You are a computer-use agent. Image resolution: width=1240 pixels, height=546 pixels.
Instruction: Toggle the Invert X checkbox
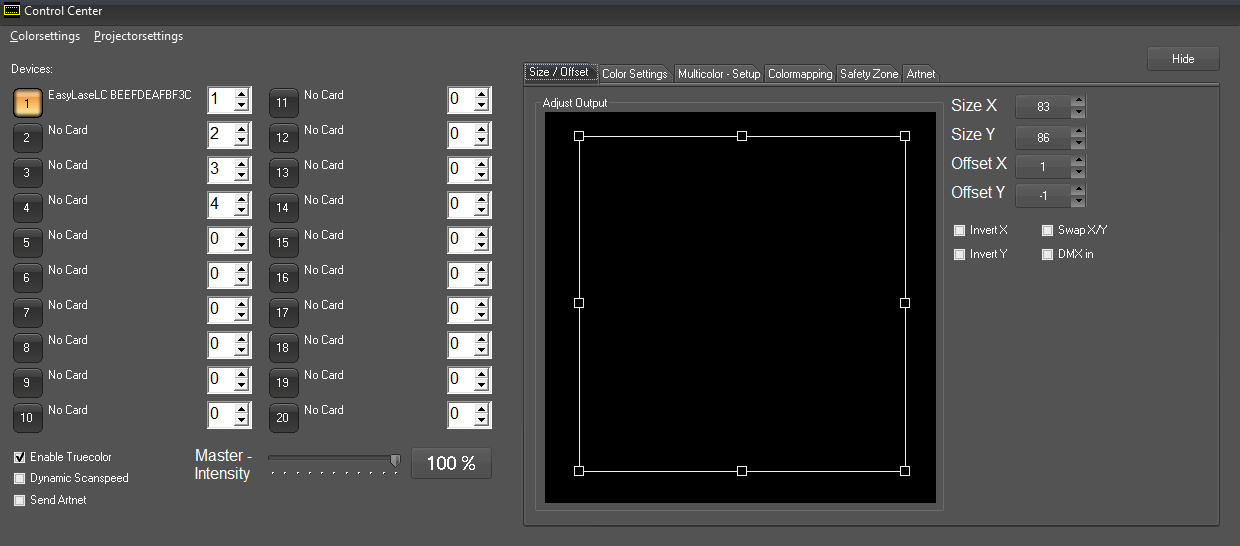click(960, 230)
